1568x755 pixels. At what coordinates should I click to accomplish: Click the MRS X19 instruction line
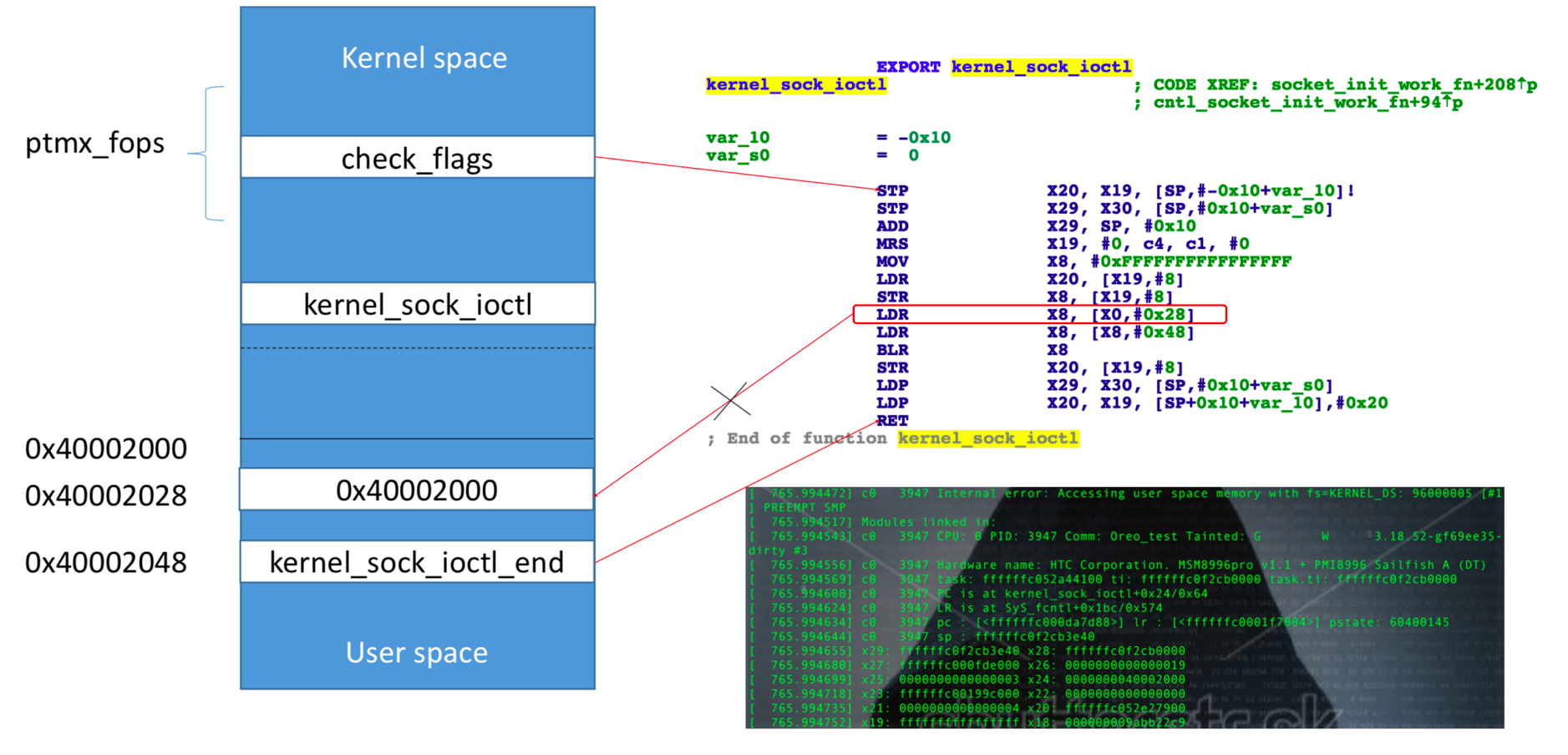pyautogui.click(x=1063, y=244)
